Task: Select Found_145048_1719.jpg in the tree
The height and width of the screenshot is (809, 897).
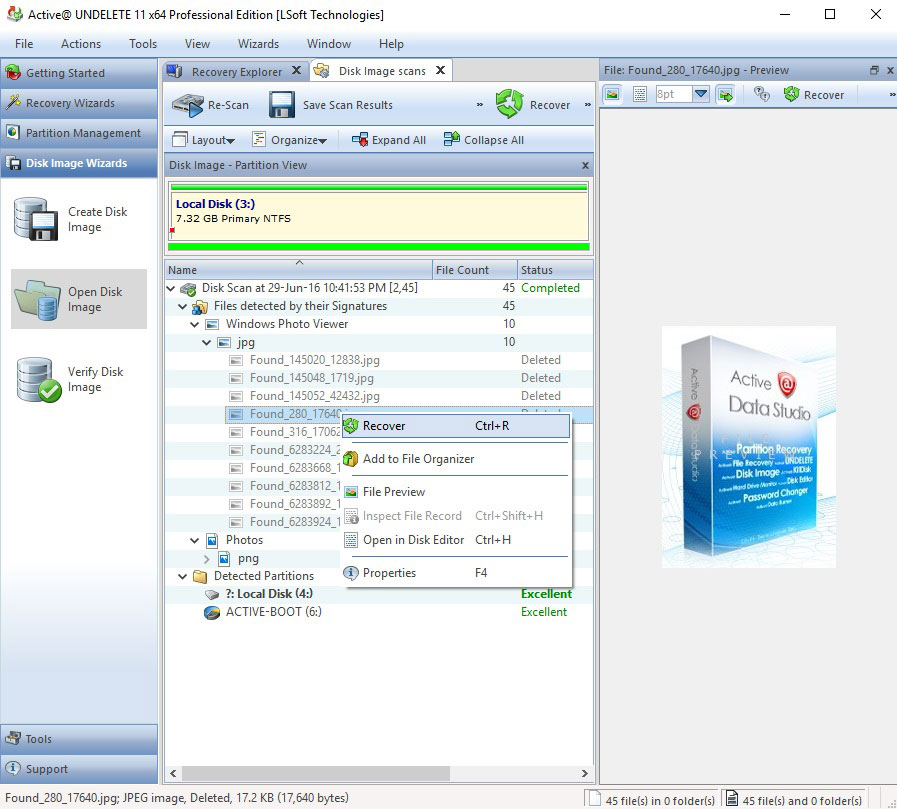Action: tap(311, 378)
